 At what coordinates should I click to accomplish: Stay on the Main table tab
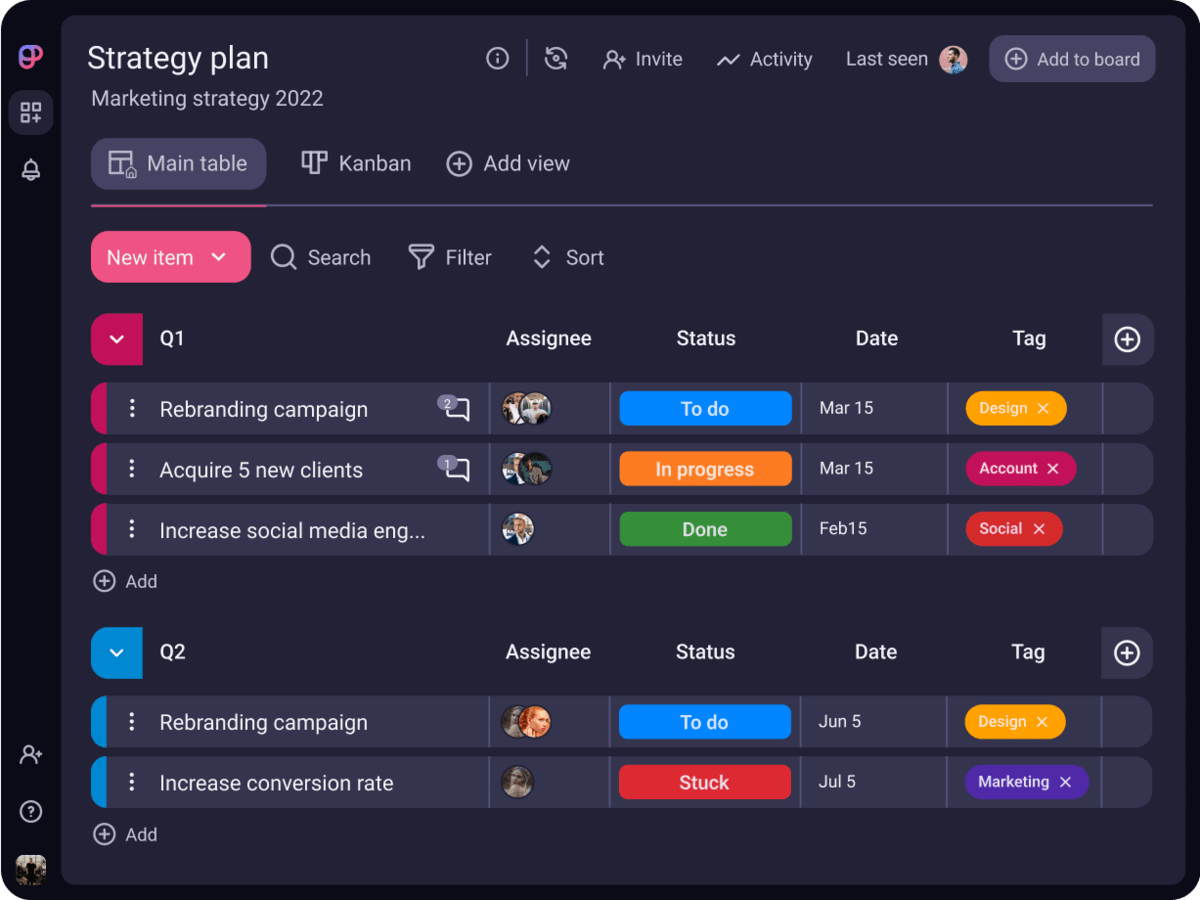[178, 163]
